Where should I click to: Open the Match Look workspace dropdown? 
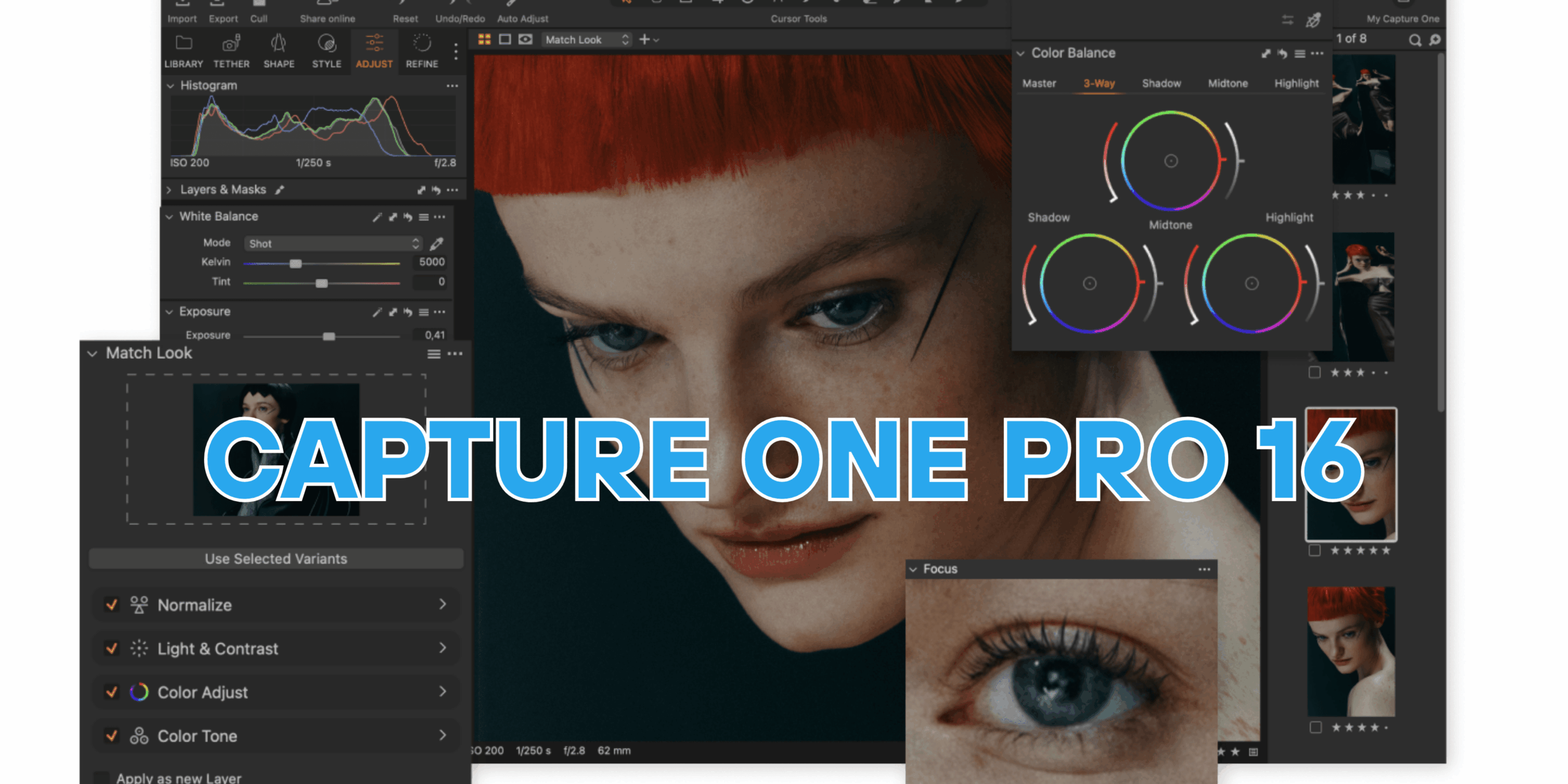(587, 39)
